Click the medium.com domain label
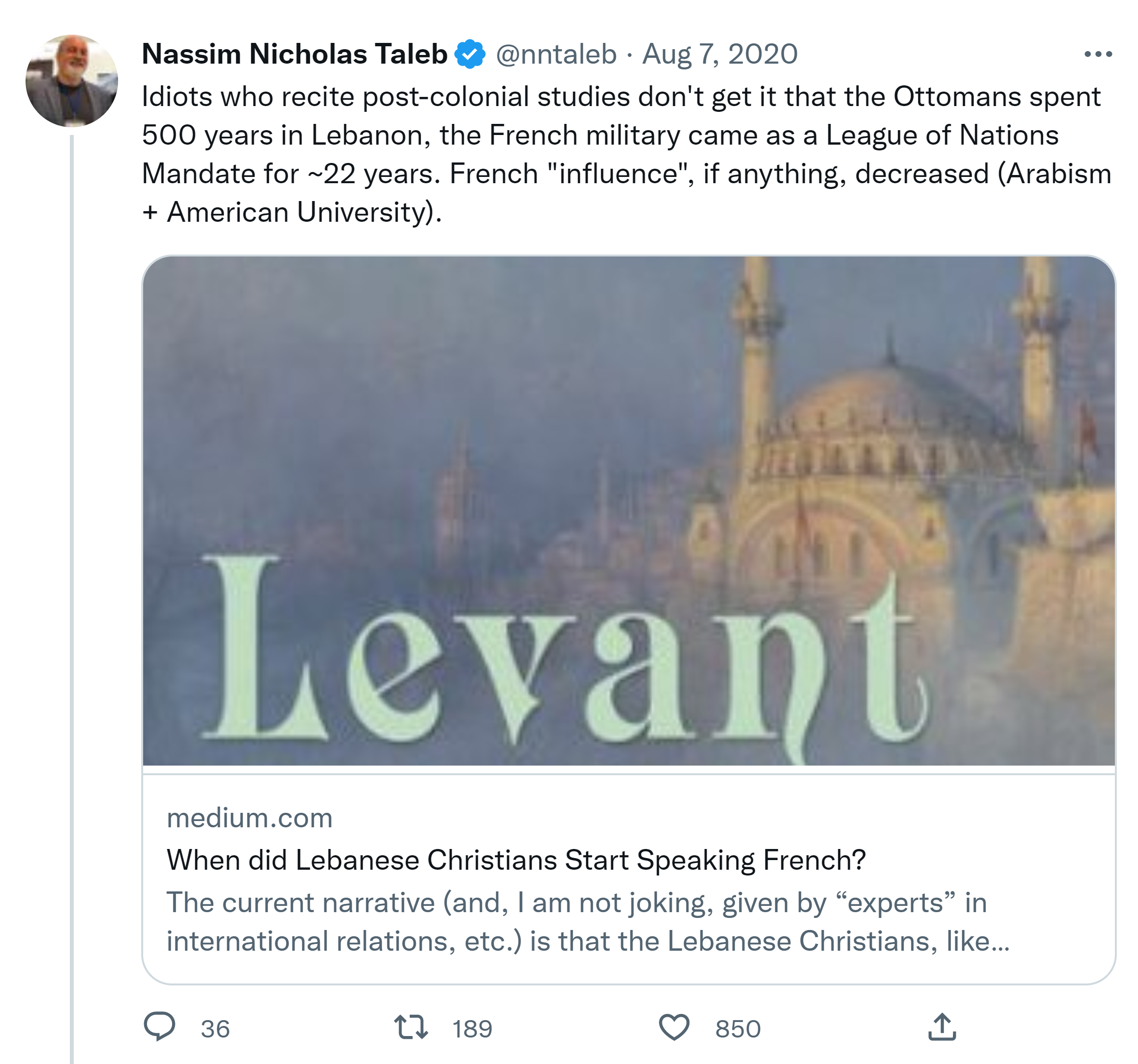 (250, 818)
